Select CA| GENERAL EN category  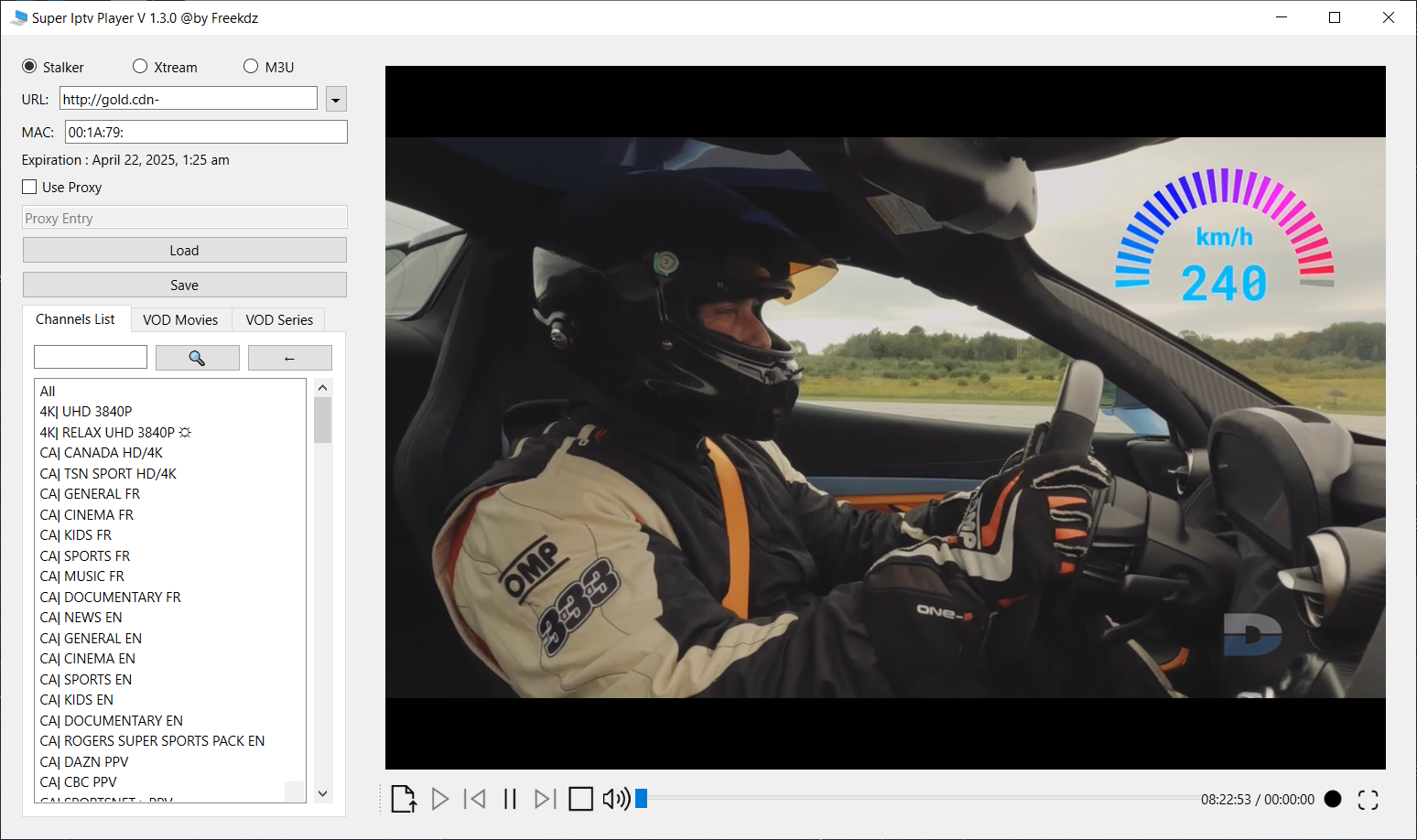pyautogui.click(x=169, y=638)
